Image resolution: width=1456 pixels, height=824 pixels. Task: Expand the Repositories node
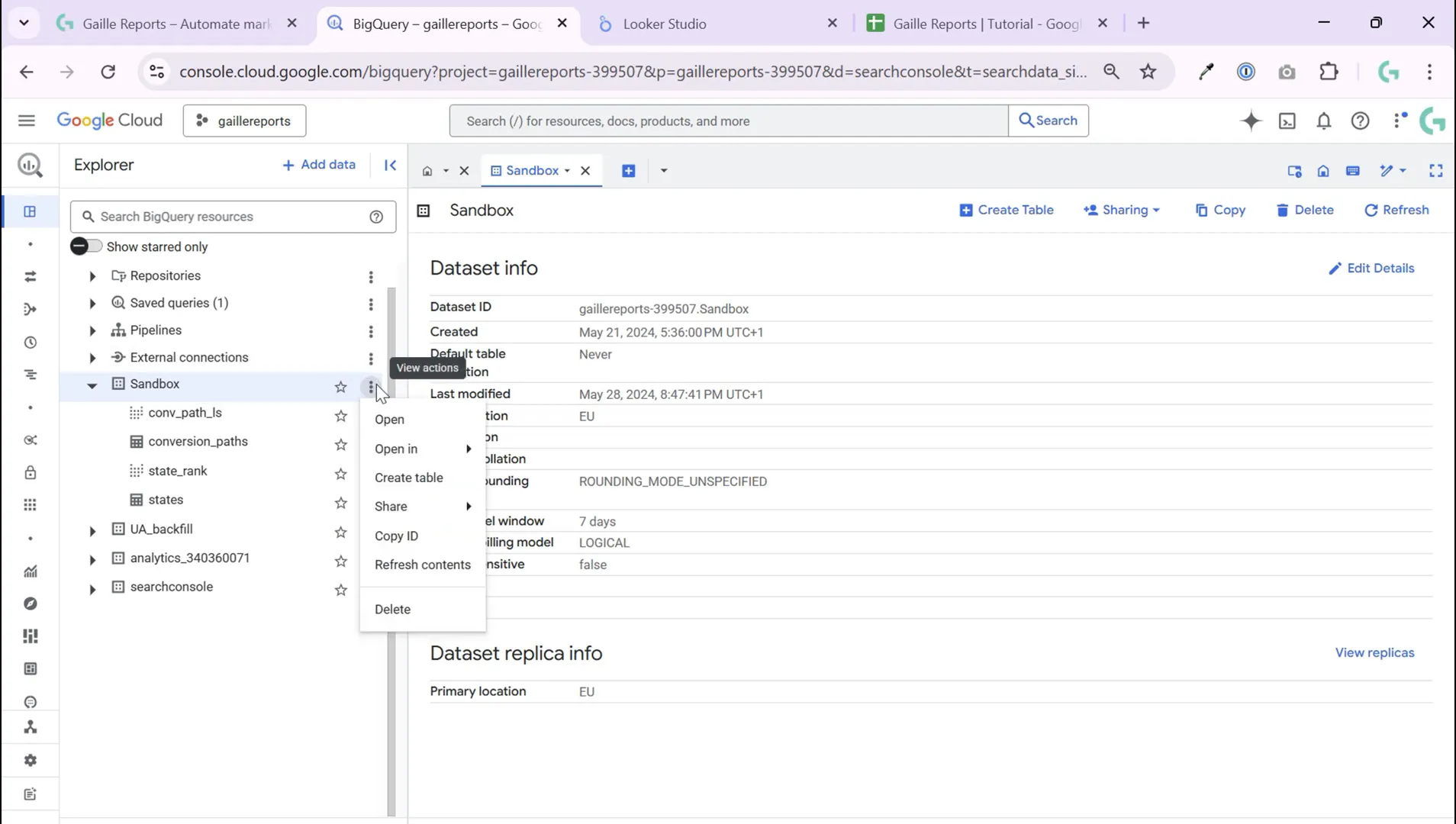92,276
